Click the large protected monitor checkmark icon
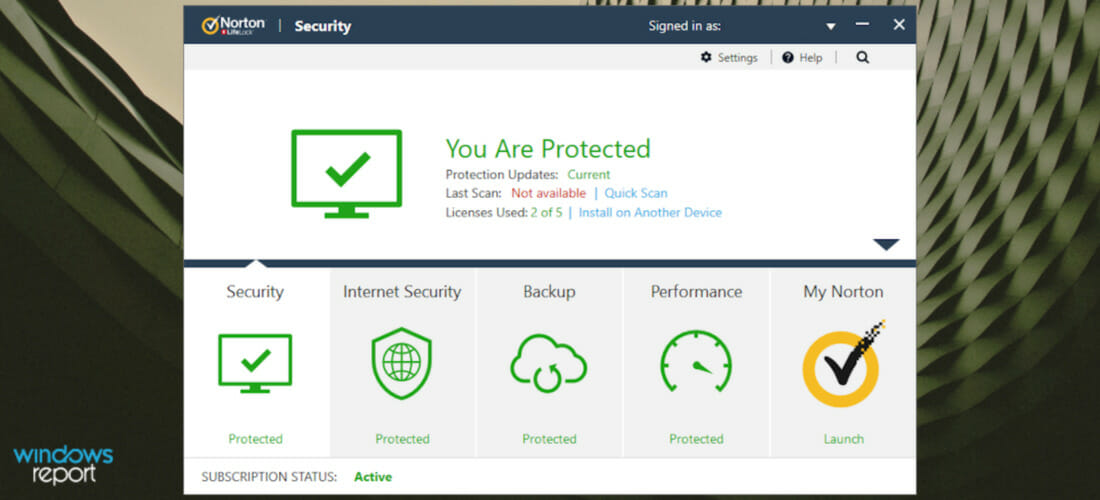Screen dimensions: 1100x500 point(347,174)
